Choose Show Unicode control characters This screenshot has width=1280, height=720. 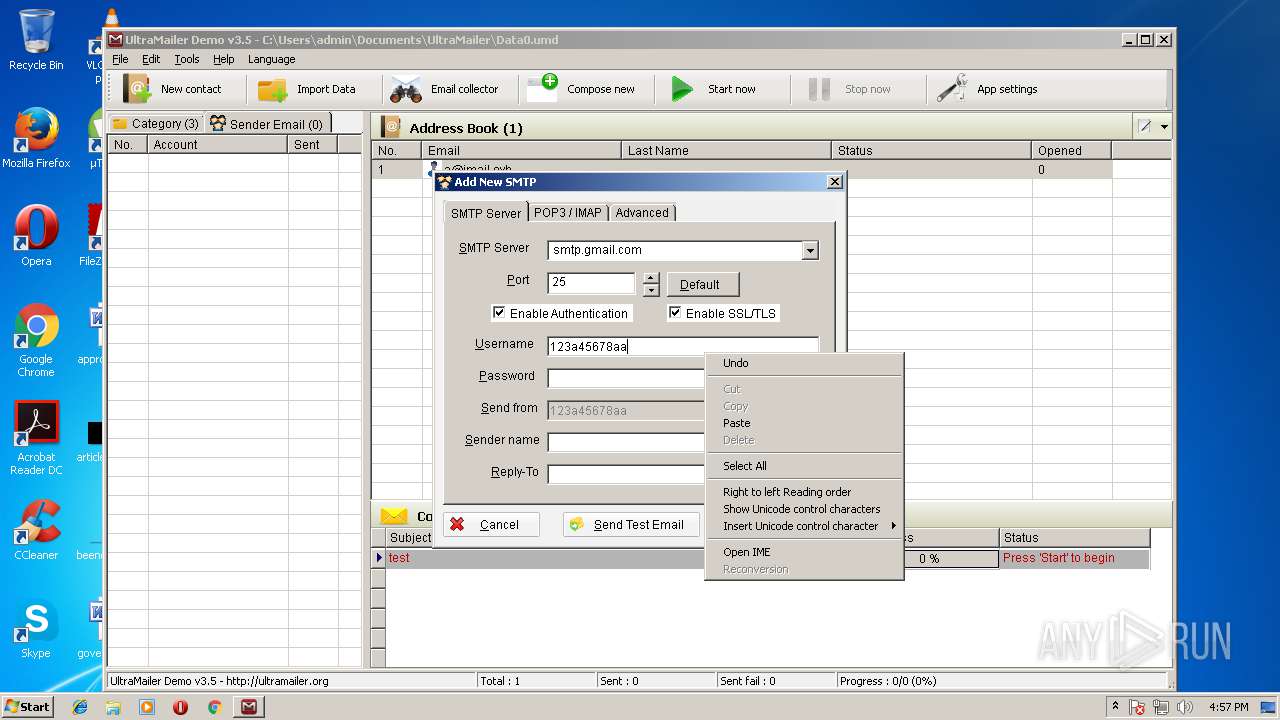(x=805, y=509)
